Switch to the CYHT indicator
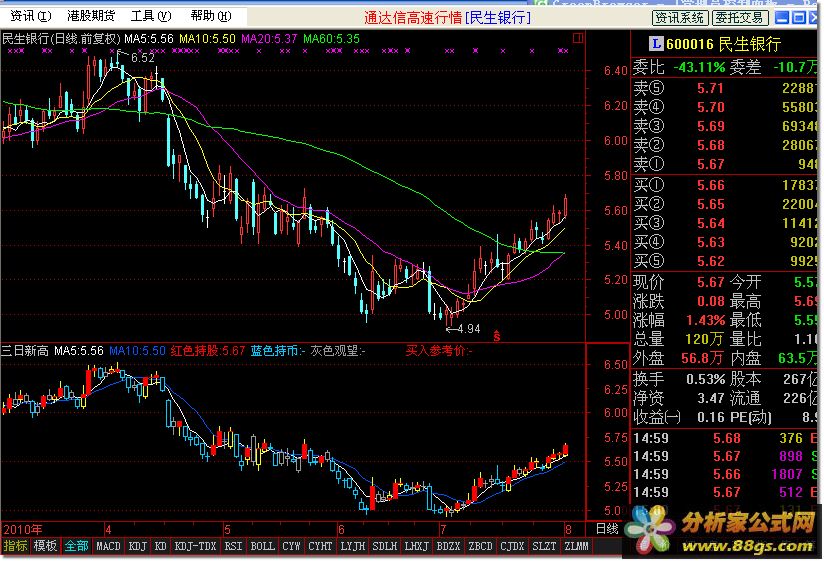The height and width of the screenshot is (561, 824). tap(320, 546)
